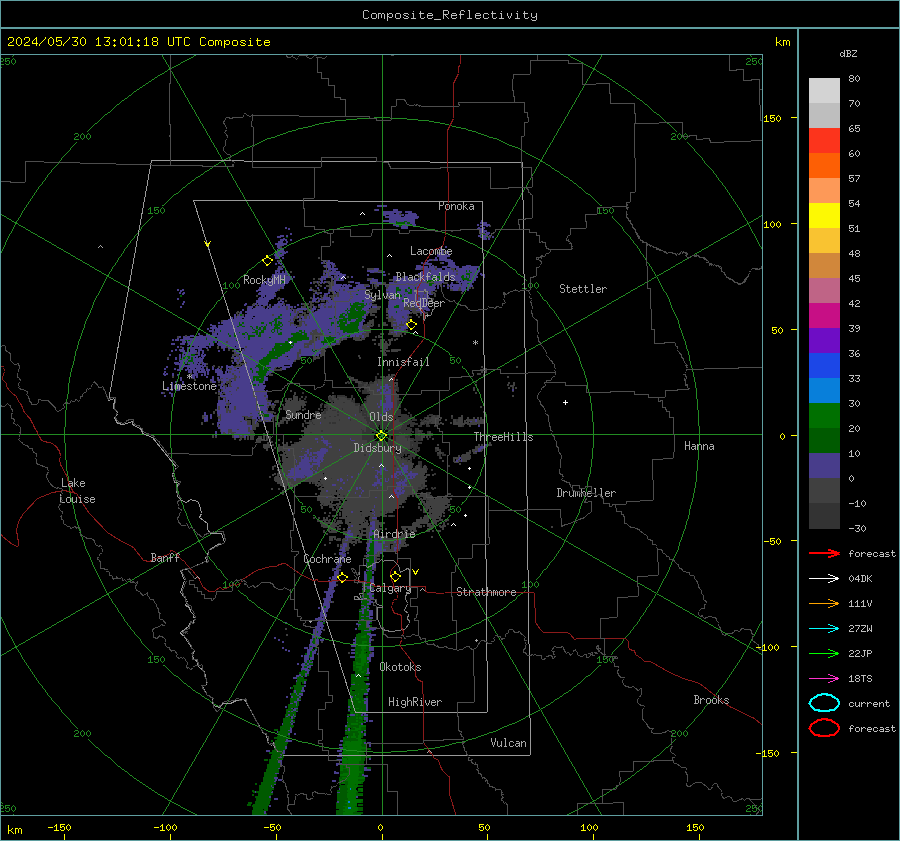Select the orange 57-60 dBZ swatch

(x=824, y=165)
